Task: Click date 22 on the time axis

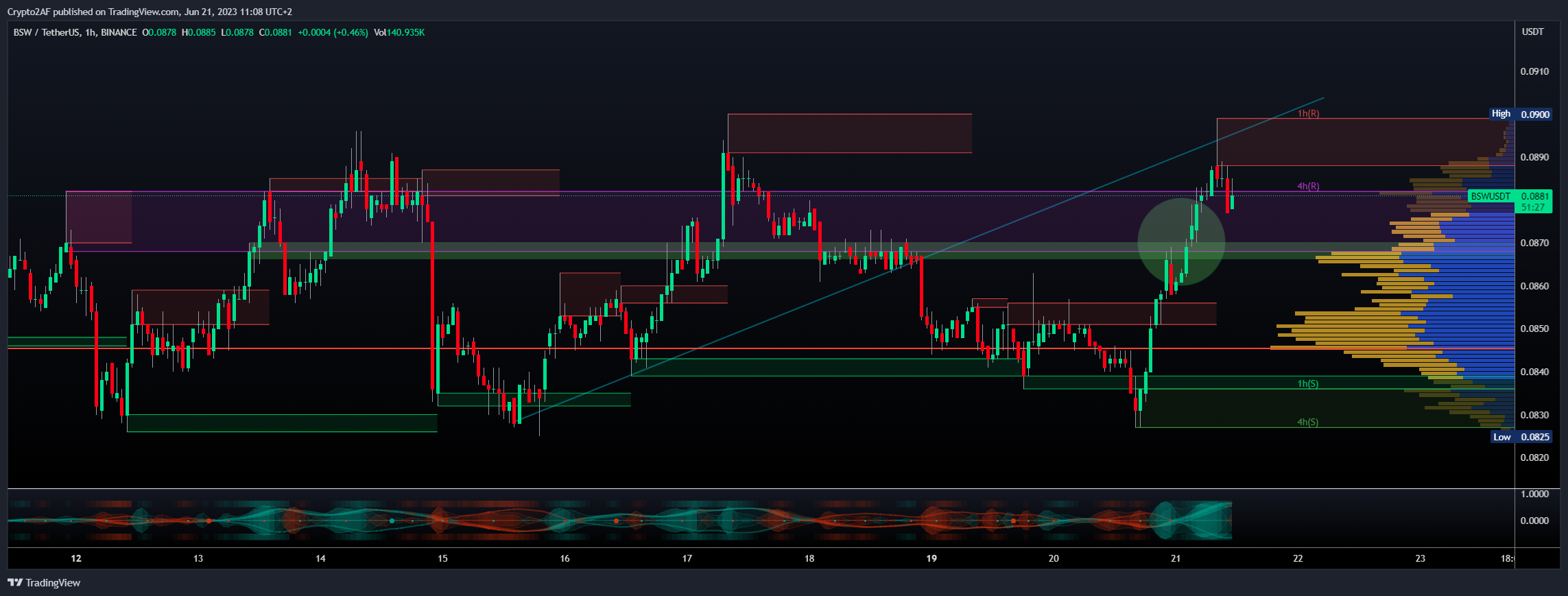Action: pos(1298,558)
